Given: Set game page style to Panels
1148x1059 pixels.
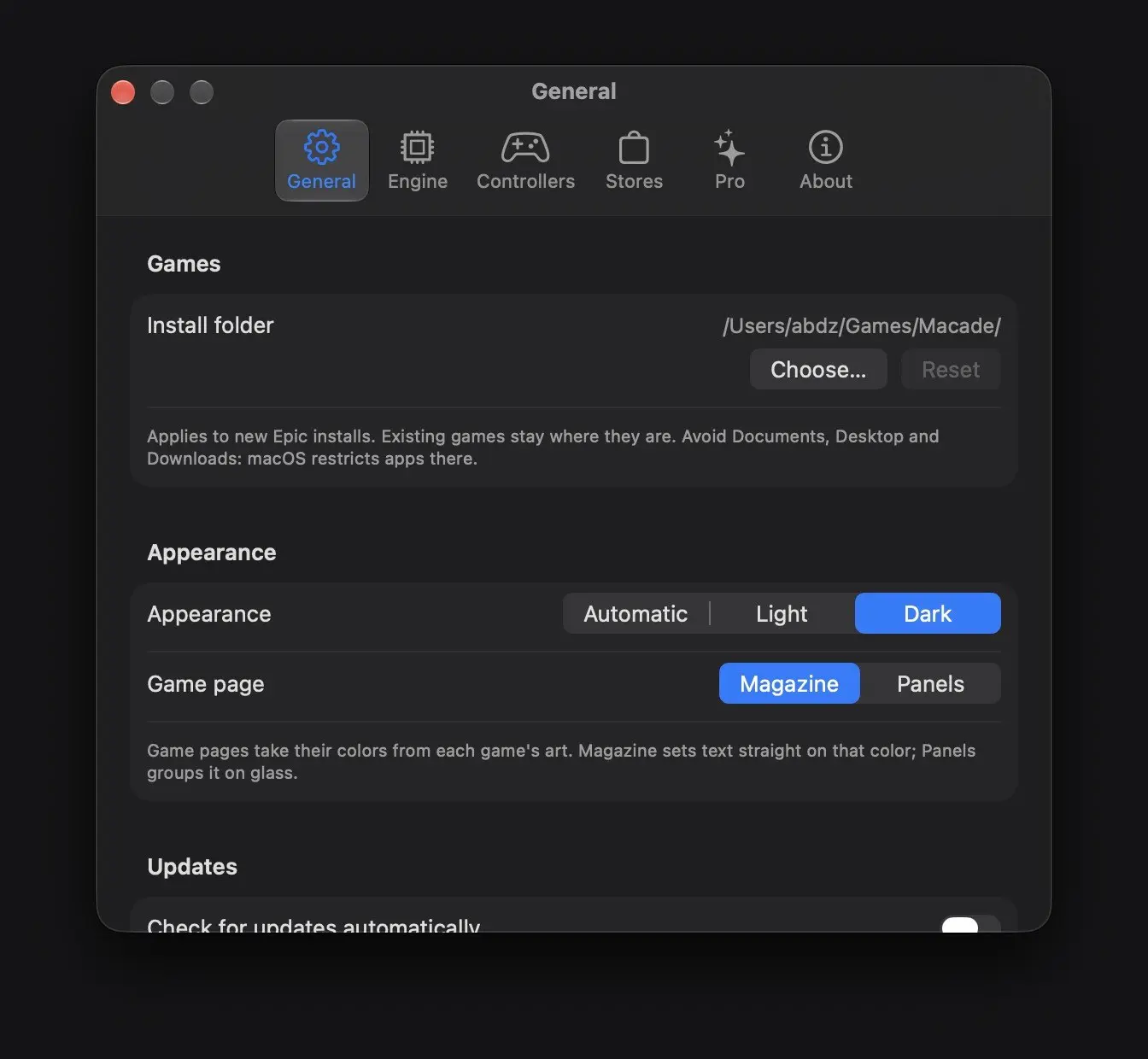Looking at the screenshot, I should (930, 683).
